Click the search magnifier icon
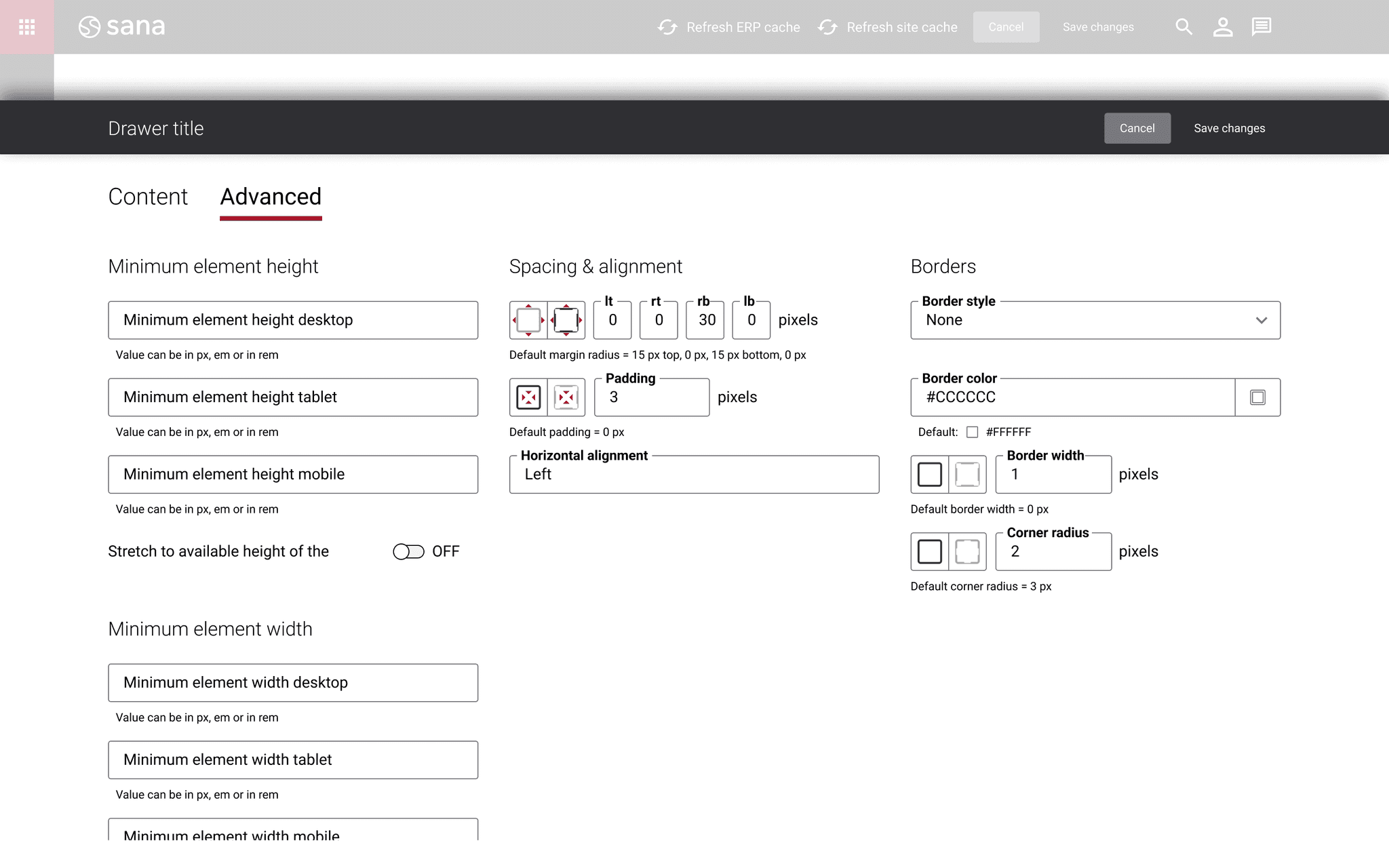Image resolution: width=1389 pixels, height=868 pixels. pyautogui.click(x=1183, y=27)
